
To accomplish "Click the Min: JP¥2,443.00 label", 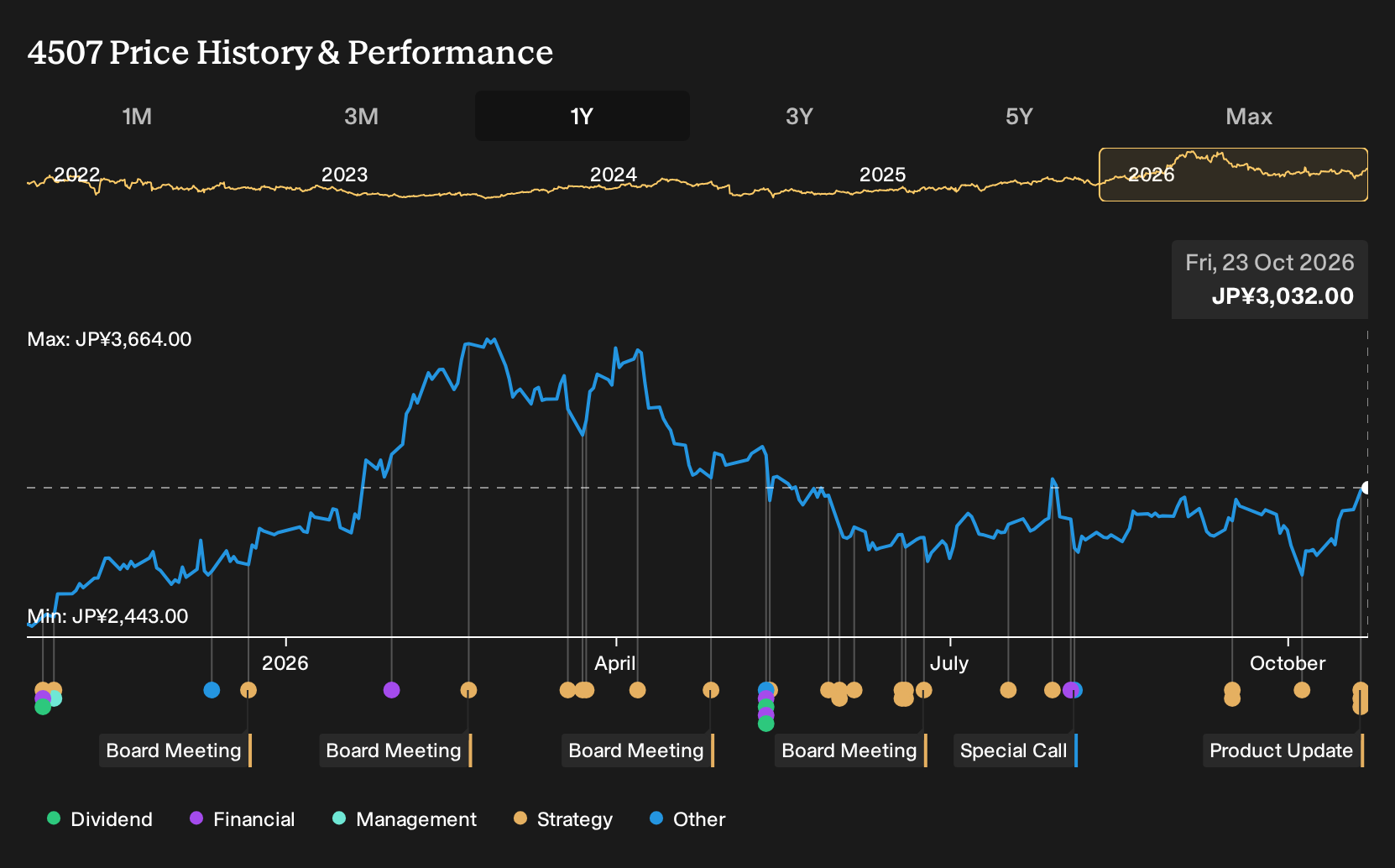I will pos(107,616).
